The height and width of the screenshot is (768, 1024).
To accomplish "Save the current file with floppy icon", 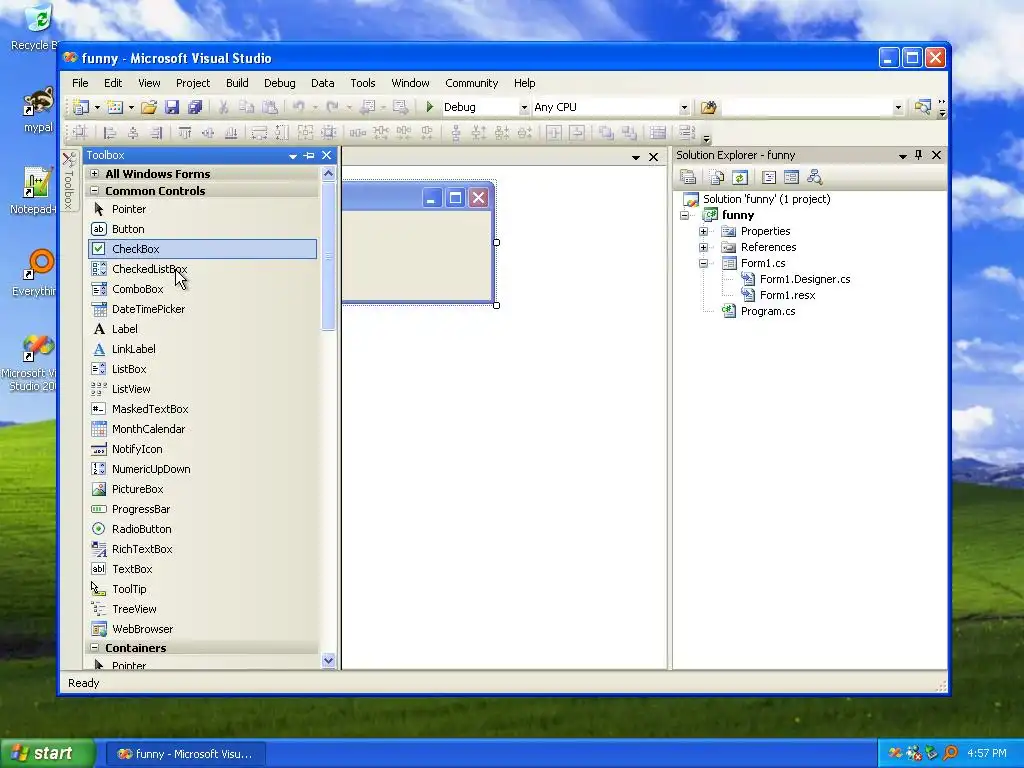I will pyautogui.click(x=172, y=107).
